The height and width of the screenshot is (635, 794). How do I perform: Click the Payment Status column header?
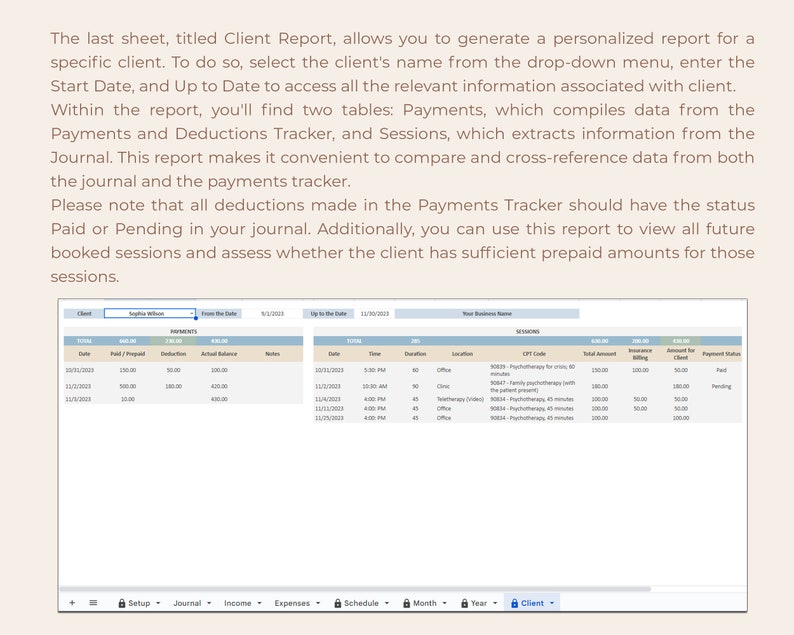click(721, 354)
